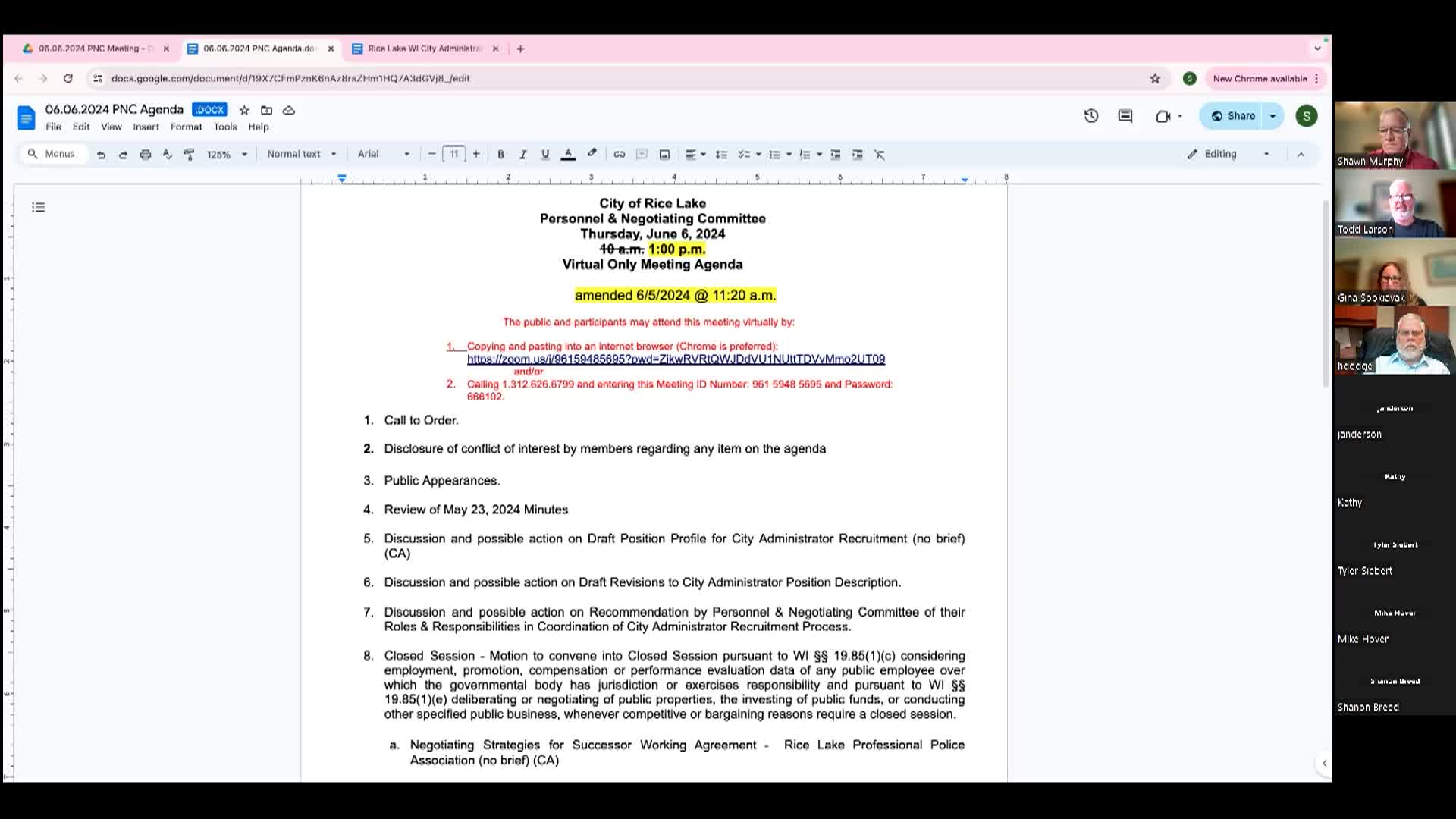Select Shawn Murphy's video thumbnail
The width and height of the screenshot is (1456, 819).
click(x=1395, y=135)
